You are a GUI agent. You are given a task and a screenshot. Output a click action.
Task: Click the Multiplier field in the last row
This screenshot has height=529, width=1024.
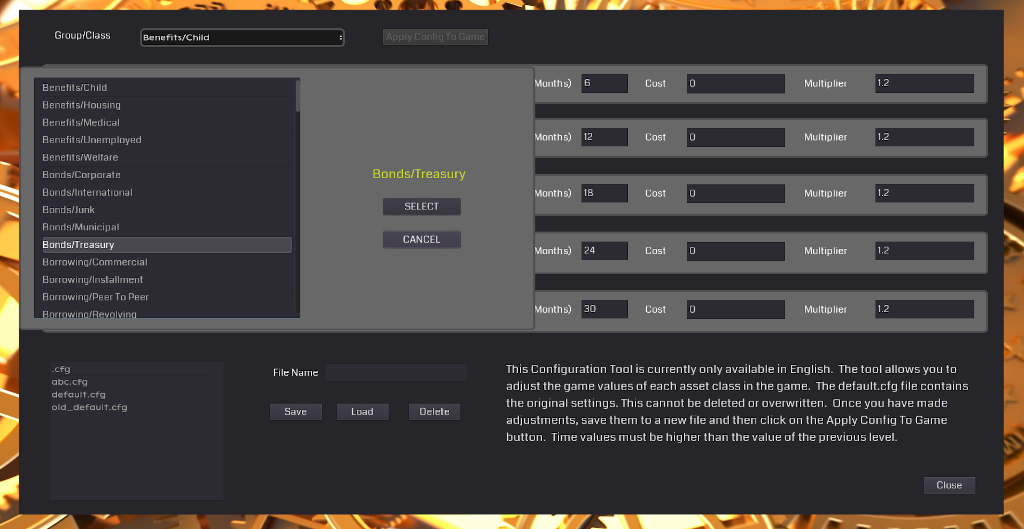[923, 310]
